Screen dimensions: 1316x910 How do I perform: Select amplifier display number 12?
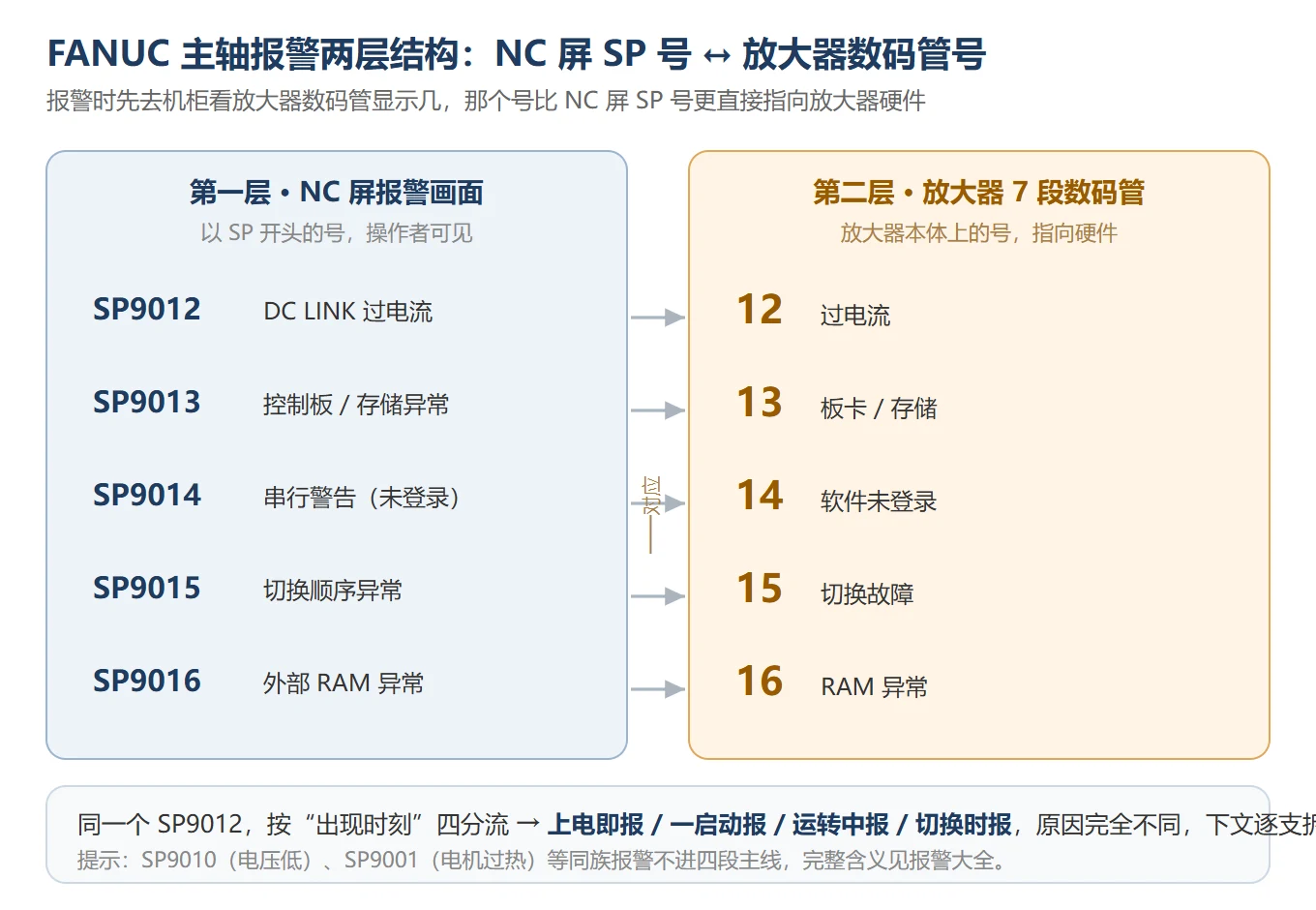[x=760, y=310]
